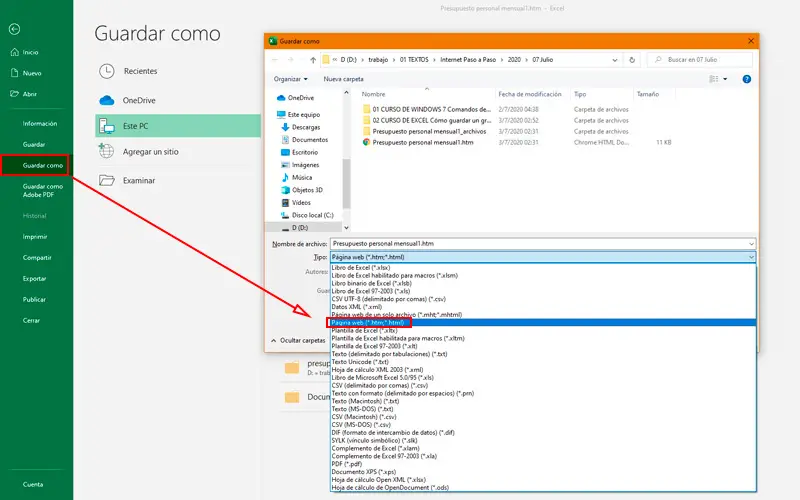Screen dimensions: 800x500
Task: Click the Nombre de archivo field
Action: [x=542, y=244]
